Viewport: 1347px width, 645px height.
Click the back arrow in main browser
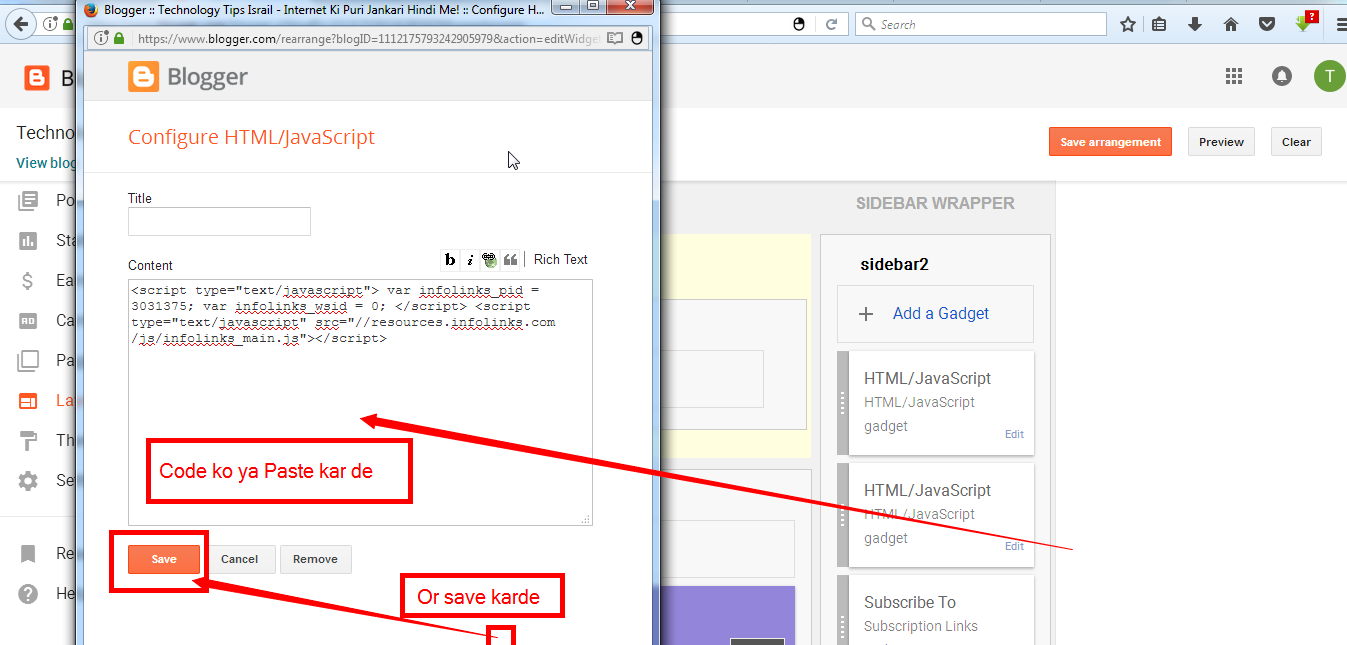tap(21, 24)
